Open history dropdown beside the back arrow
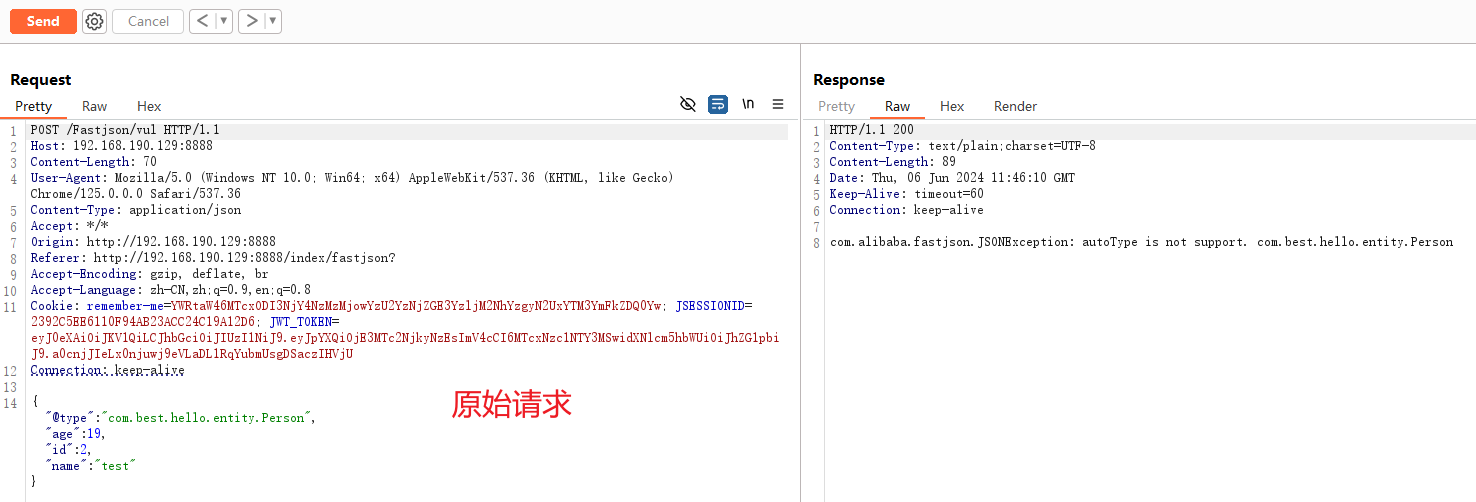The image size is (1476, 502). (x=224, y=21)
